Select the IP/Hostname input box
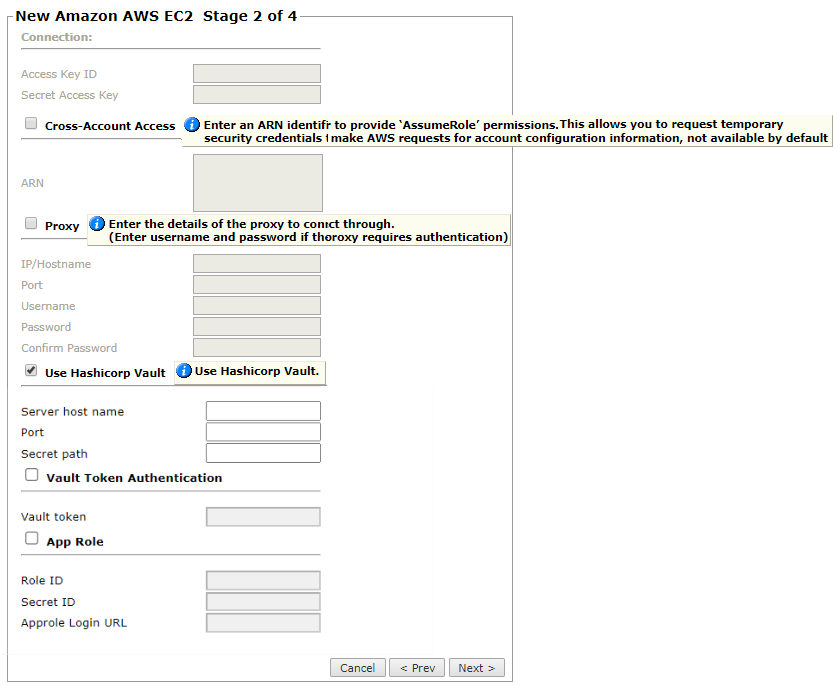The image size is (833, 686). (x=257, y=264)
